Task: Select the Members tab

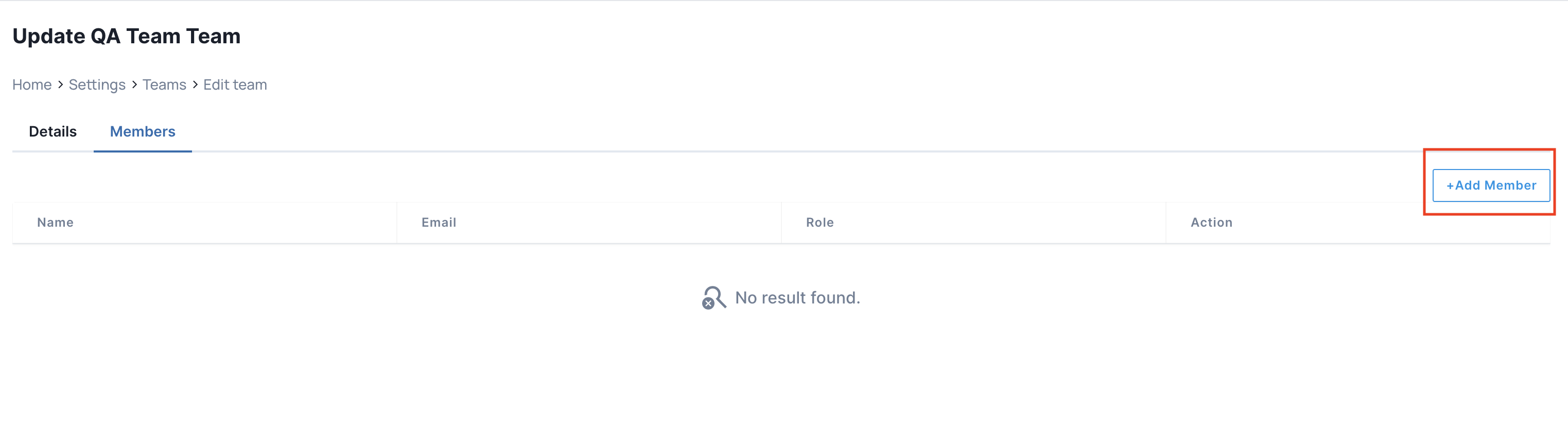Action: point(143,131)
